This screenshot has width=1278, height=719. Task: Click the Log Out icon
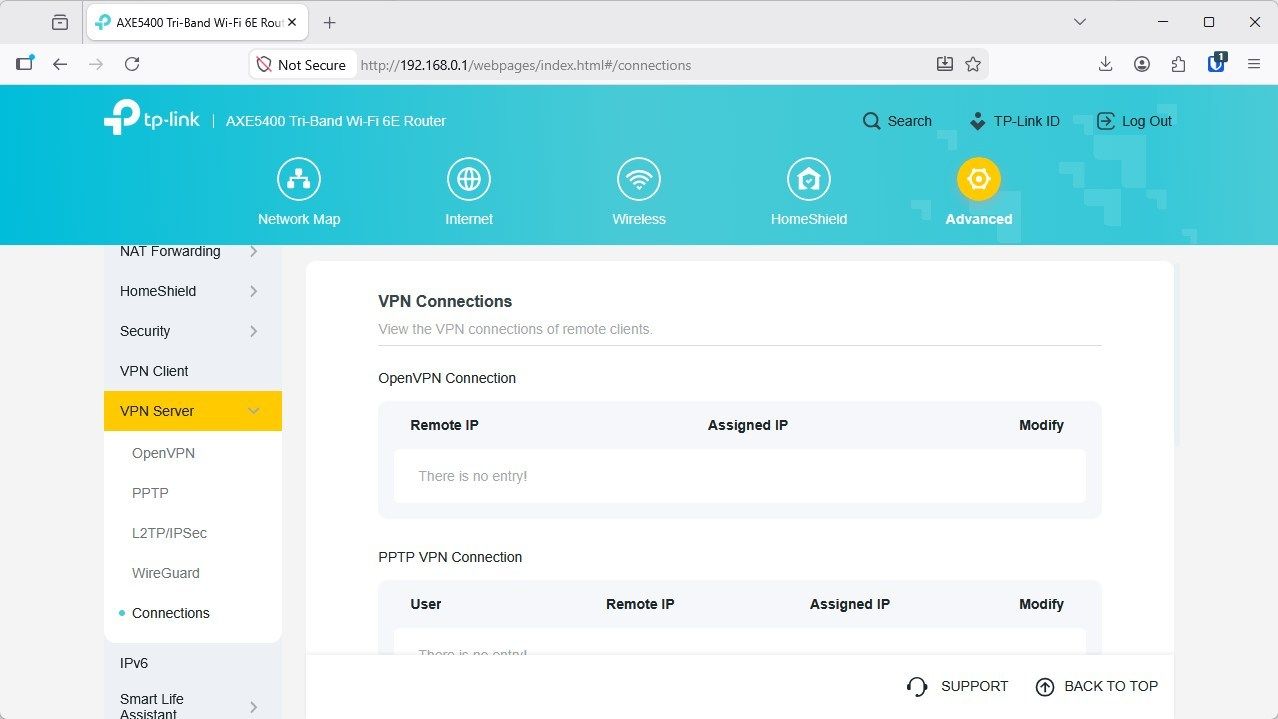pos(1105,121)
